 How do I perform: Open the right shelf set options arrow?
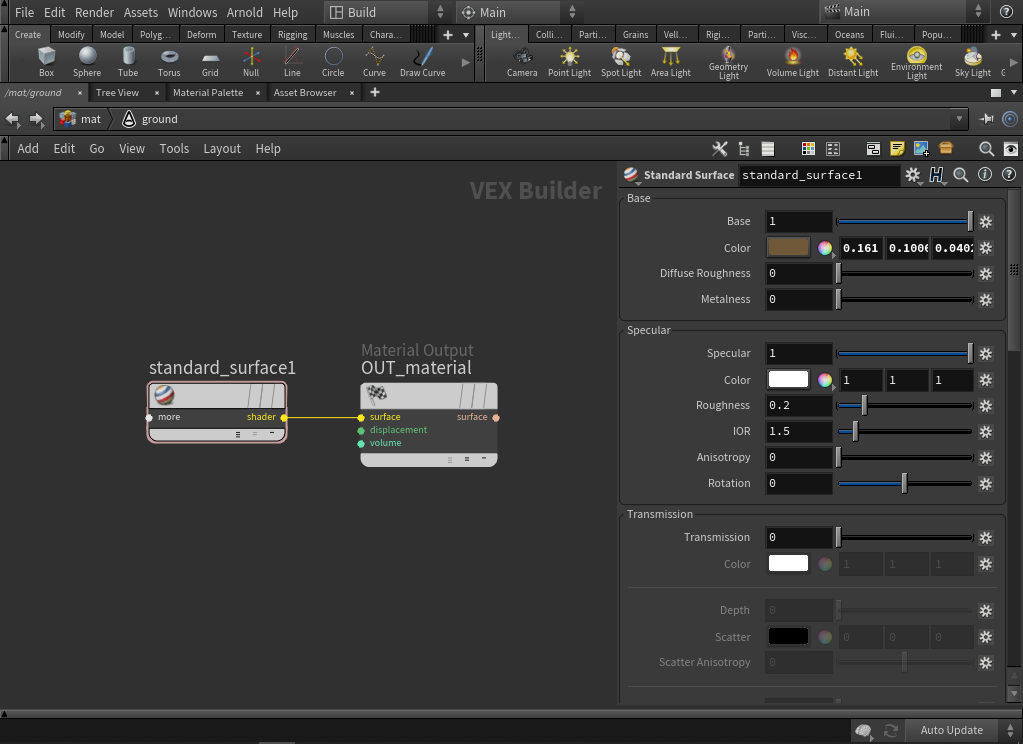[1014, 35]
